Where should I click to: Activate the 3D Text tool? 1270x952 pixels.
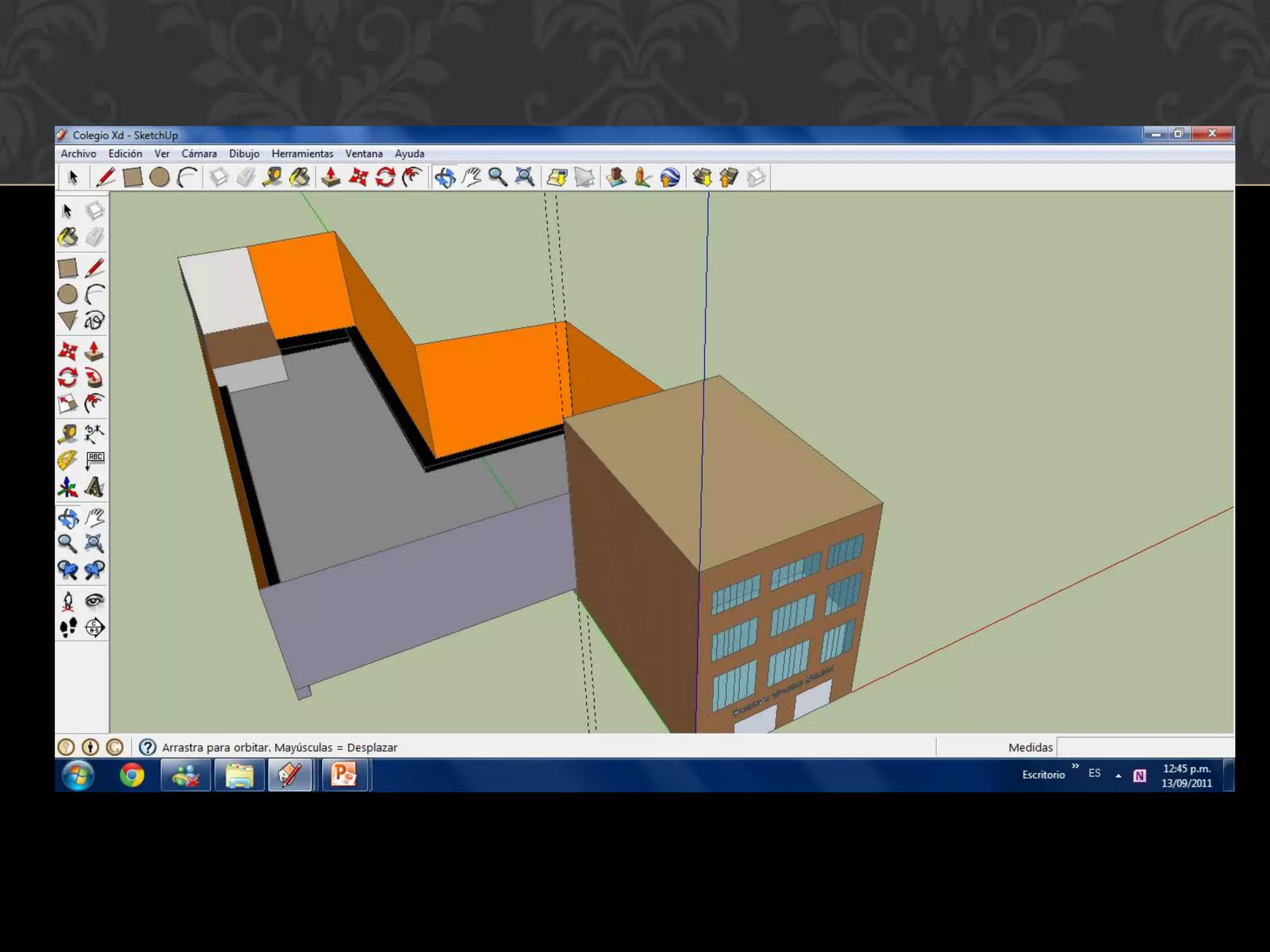coord(94,487)
